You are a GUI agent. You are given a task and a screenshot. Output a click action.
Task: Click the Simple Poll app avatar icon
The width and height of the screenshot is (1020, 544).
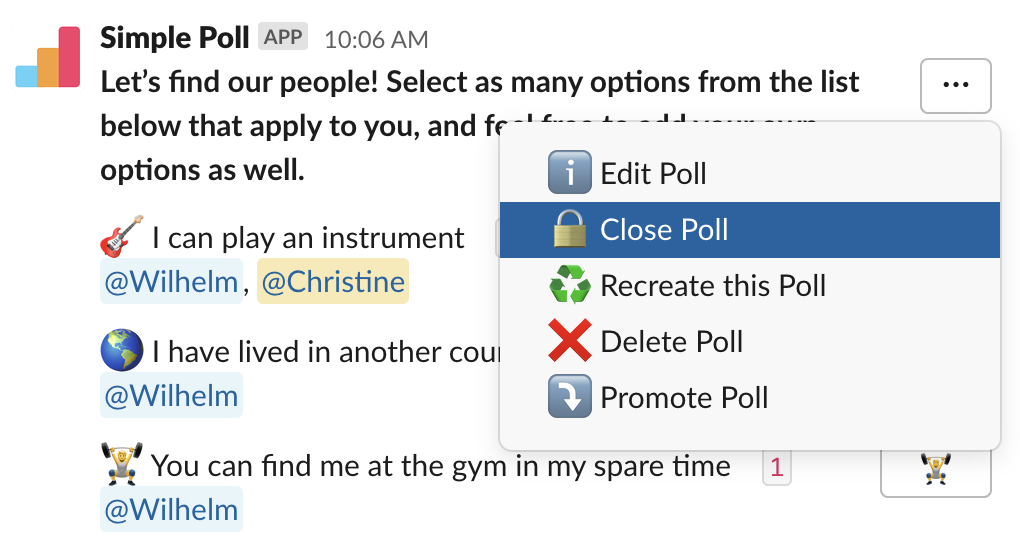pyautogui.click(x=48, y=59)
